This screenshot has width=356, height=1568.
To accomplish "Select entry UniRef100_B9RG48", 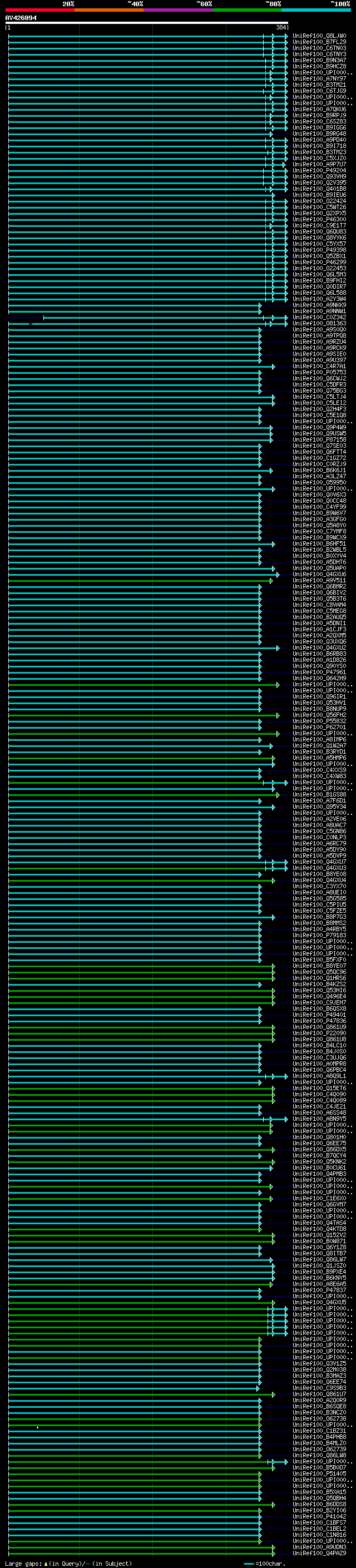I will pyautogui.click(x=319, y=134).
